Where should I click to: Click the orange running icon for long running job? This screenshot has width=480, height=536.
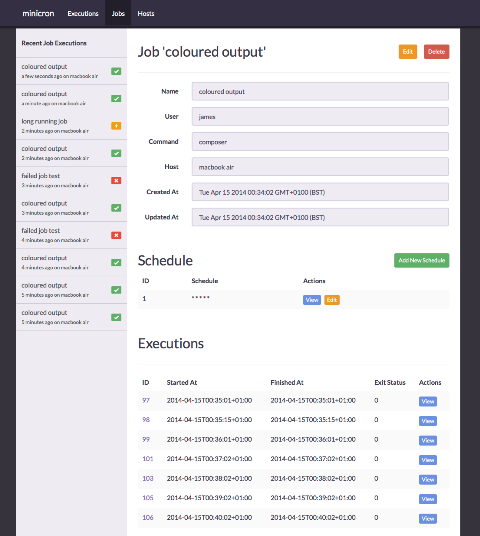[116, 126]
